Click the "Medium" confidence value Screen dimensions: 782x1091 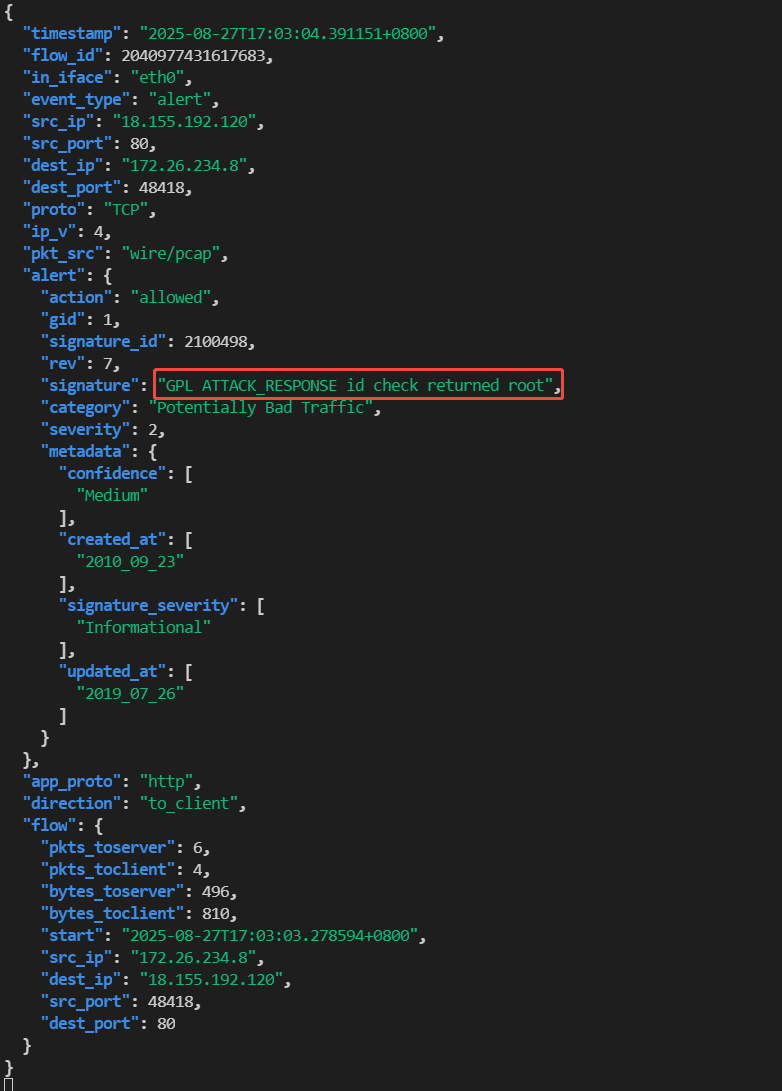pos(113,495)
